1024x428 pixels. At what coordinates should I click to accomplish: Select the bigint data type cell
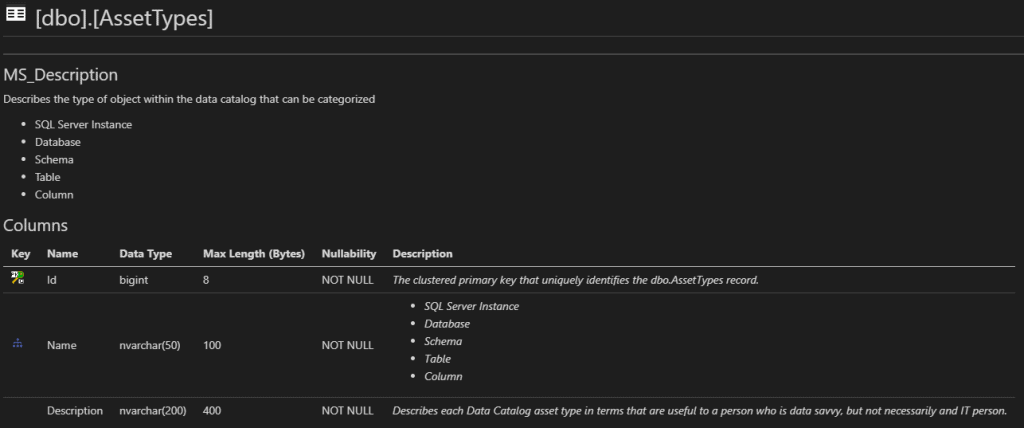tap(134, 280)
